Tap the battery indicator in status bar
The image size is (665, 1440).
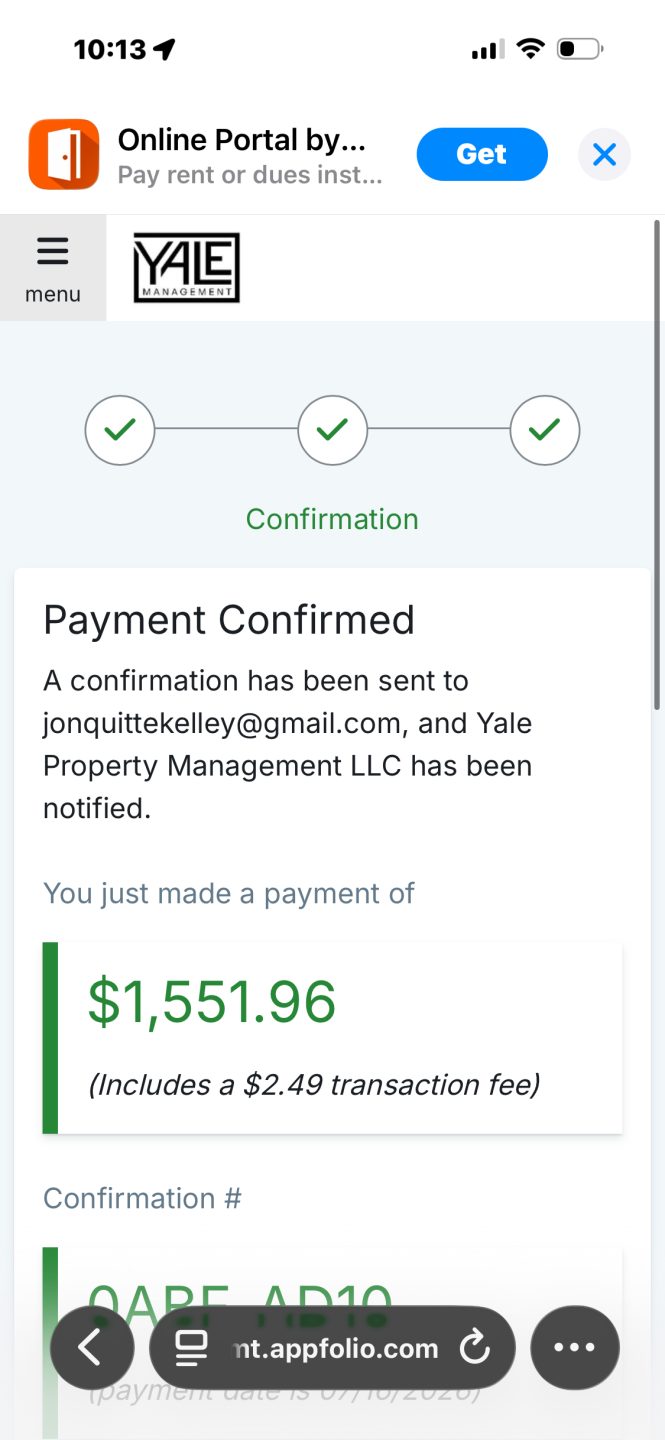580,48
